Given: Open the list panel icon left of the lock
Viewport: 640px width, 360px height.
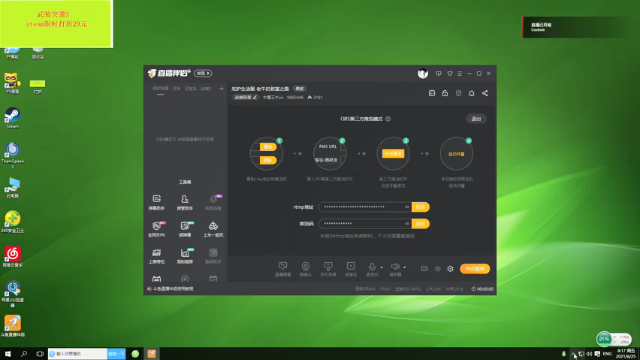Looking at the screenshot, I should point(432,93).
